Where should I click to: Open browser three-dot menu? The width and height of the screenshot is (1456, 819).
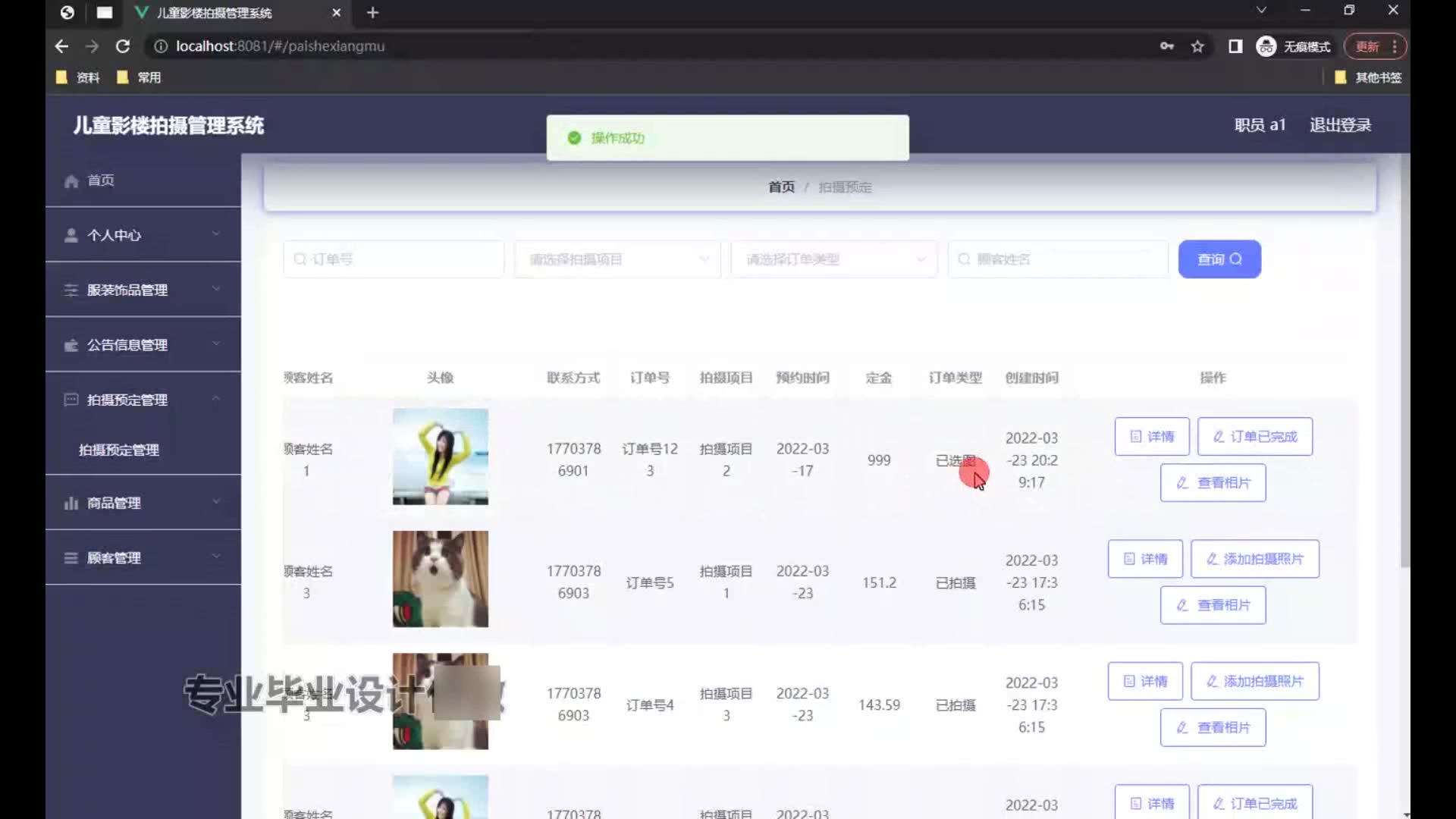[1395, 46]
